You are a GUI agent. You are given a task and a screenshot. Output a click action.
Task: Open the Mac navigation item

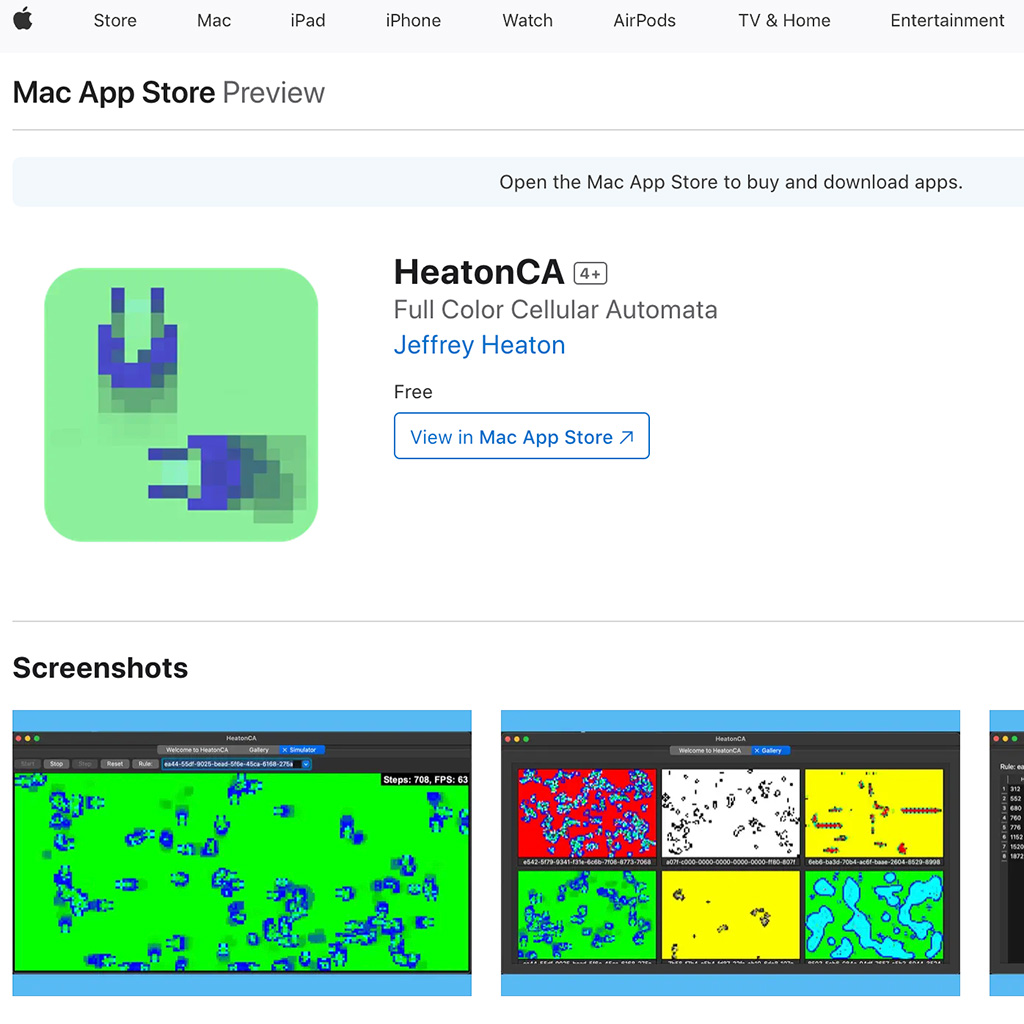[214, 21]
